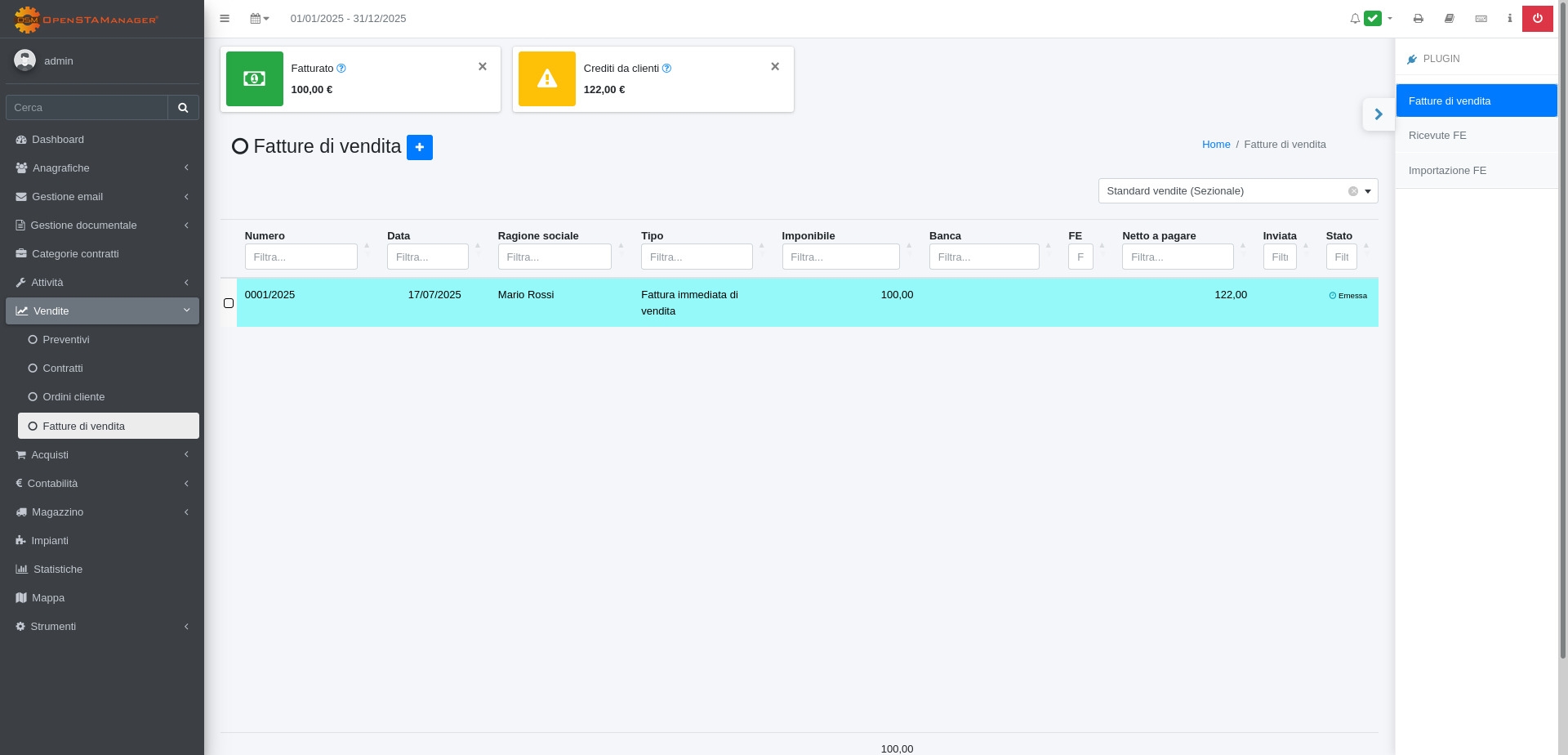The image size is (1568, 755).
Task: Click the sidebar search magnifier button
Action: coord(183,108)
